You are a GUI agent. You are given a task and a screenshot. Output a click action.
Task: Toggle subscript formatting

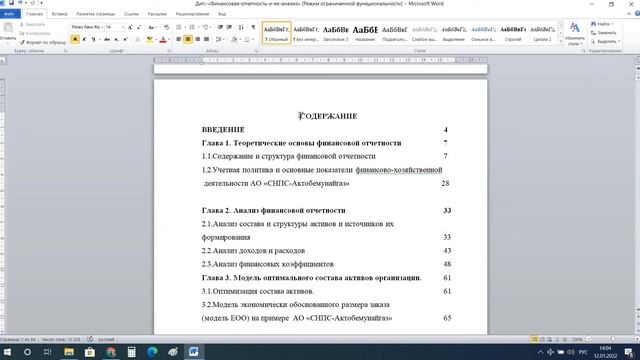pos(116,39)
